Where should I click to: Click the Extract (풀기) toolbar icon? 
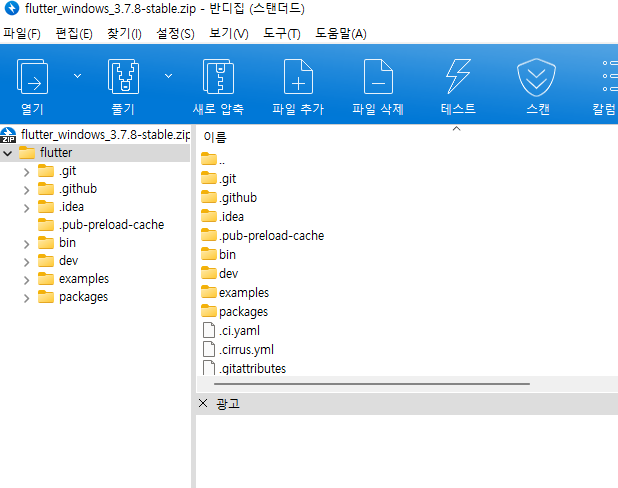[123, 76]
